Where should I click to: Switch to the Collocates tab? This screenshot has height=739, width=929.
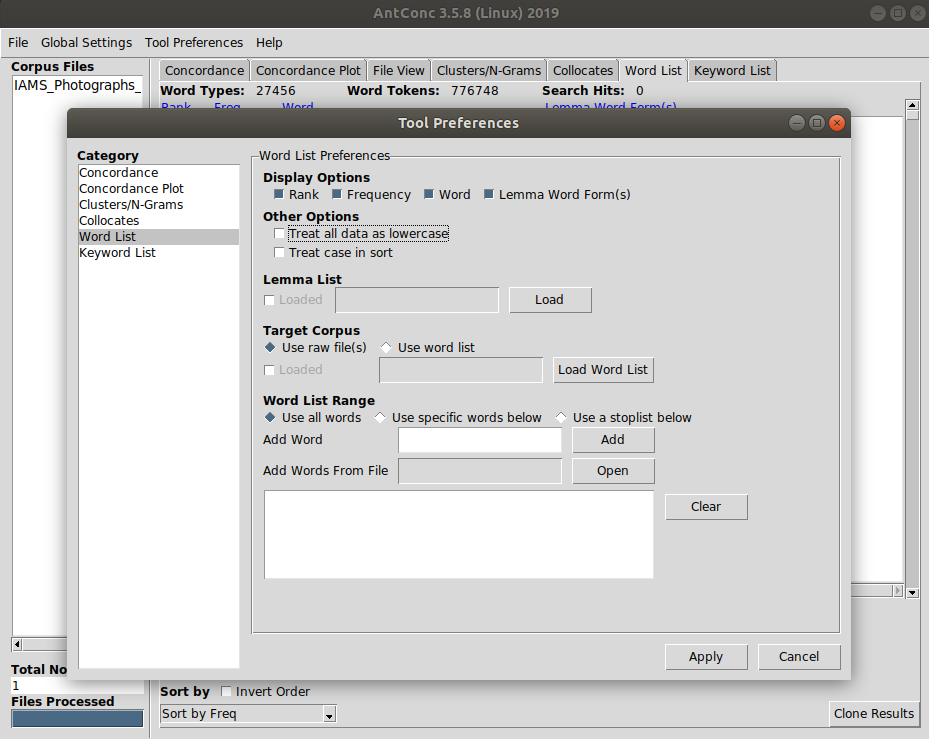[x=583, y=71]
